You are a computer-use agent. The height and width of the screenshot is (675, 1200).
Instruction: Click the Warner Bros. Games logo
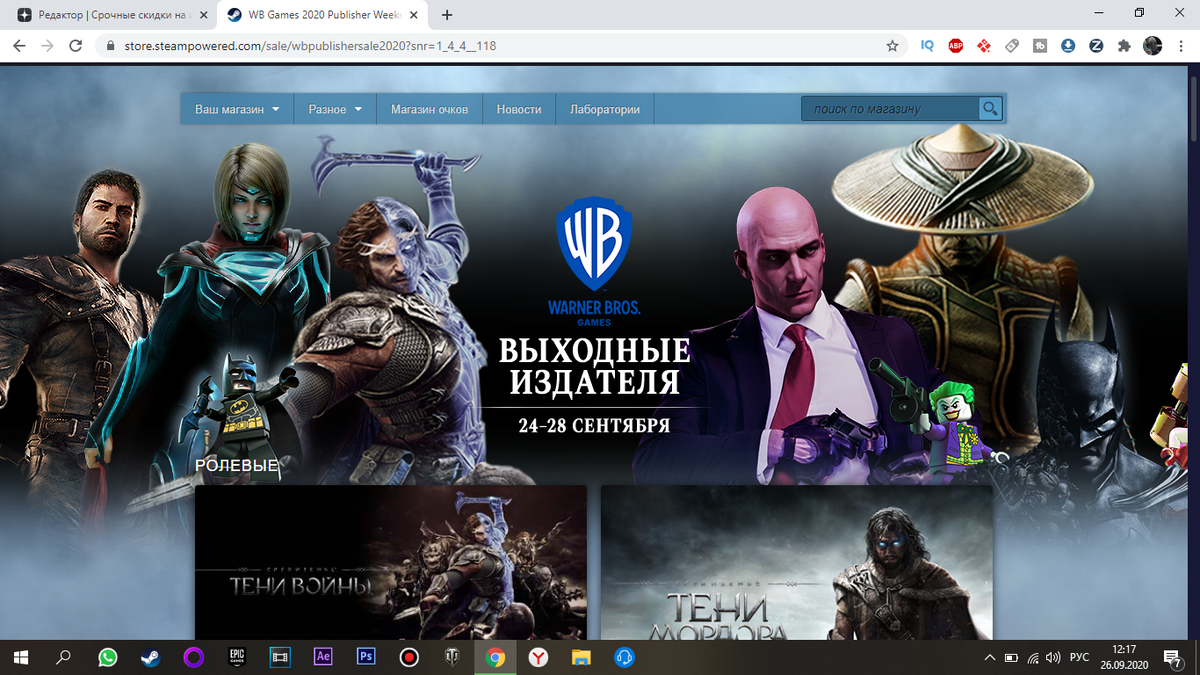(x=594, y=259)
